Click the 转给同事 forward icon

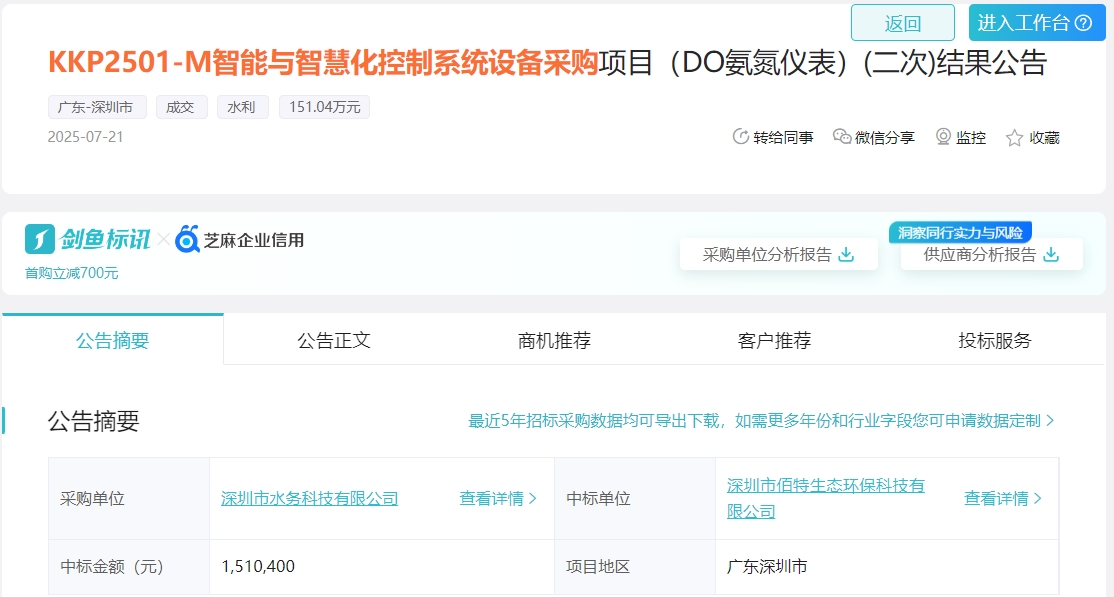tap(740, 137)
